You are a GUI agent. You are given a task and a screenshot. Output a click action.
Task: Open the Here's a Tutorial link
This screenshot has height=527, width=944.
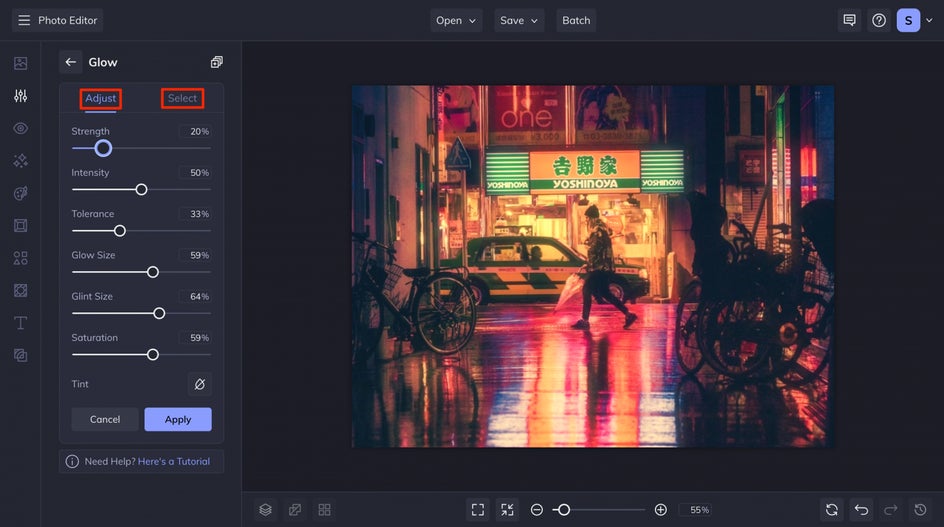coord(174,462)
